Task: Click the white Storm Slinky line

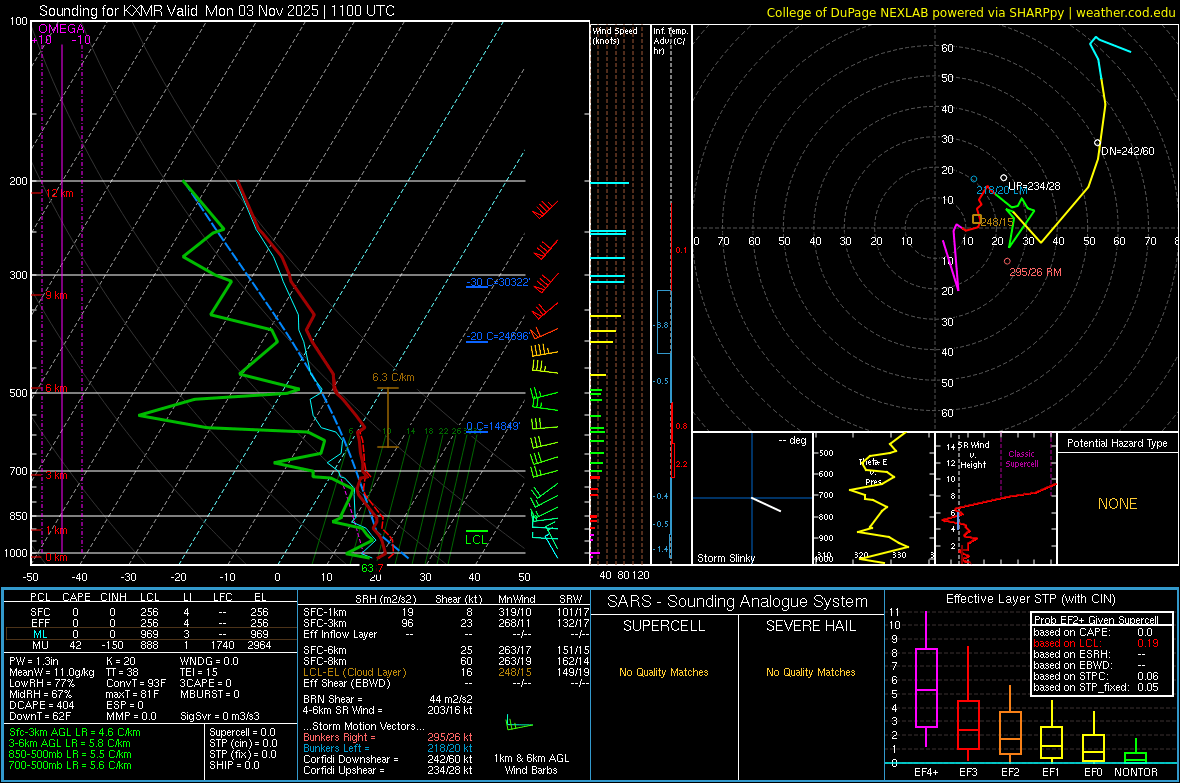Action: pos(766,504)
